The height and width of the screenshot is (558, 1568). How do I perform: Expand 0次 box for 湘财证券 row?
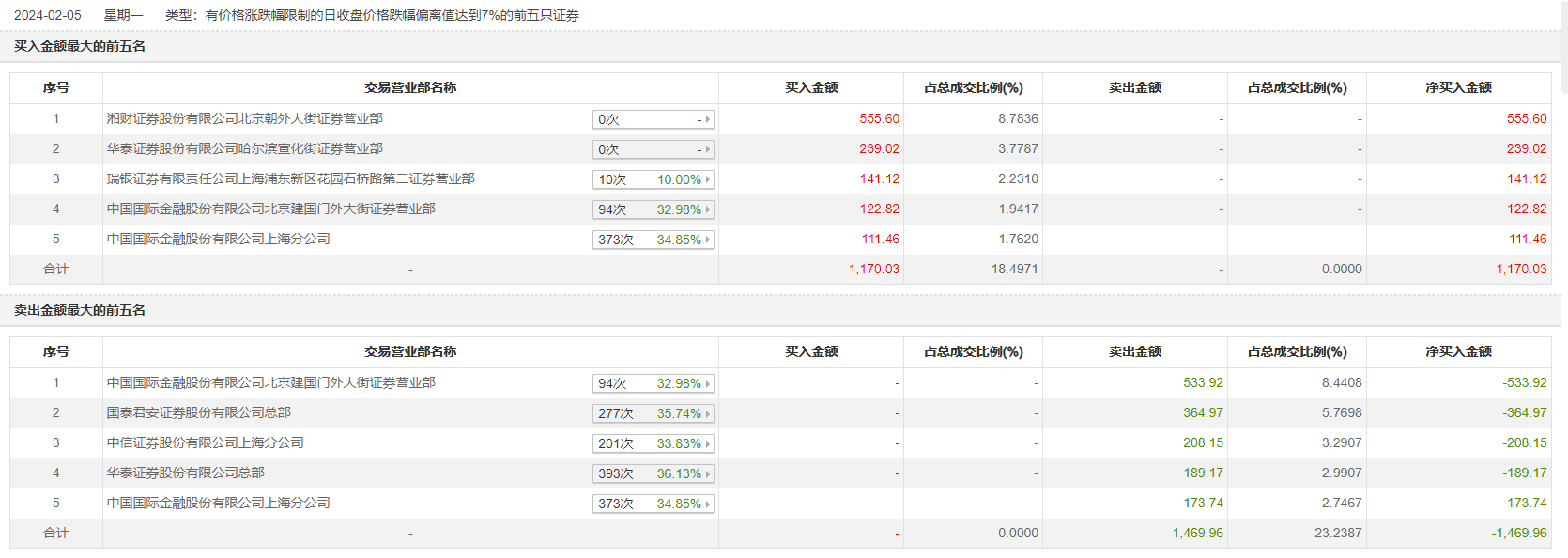point(653,119)
